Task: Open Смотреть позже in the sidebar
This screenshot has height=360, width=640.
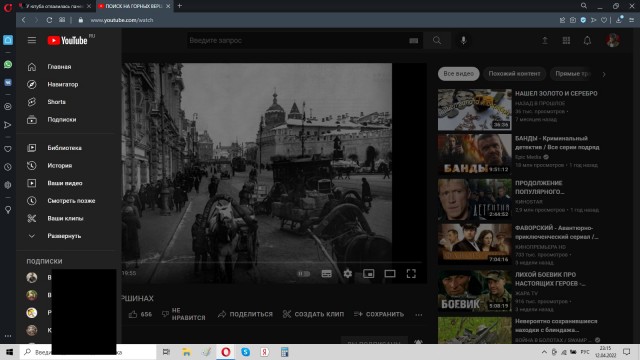Action: (x=71, y=200)
